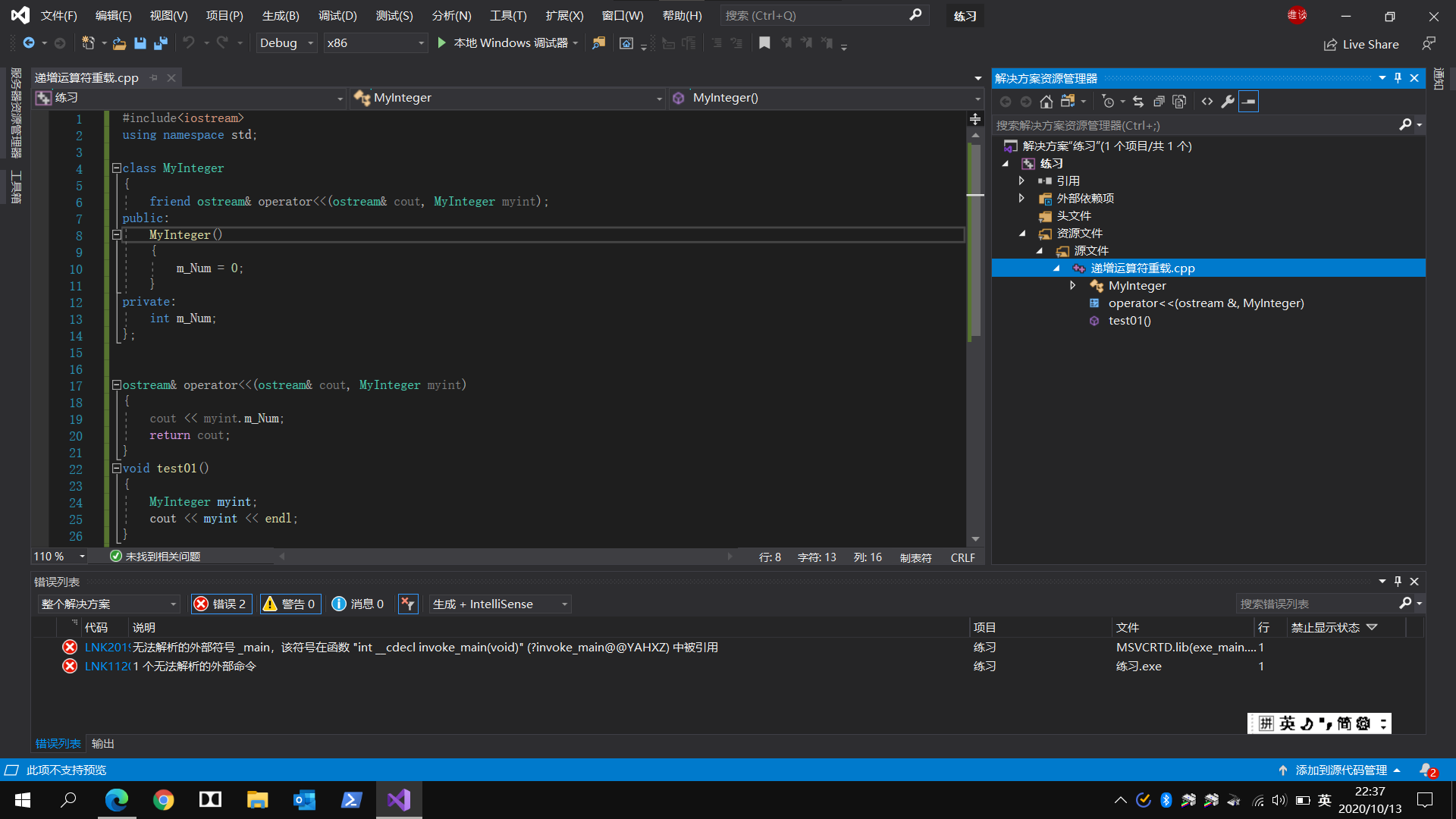Toggle the 消息 0 messages filter
This screenshot has width=1456, height=819.
pyautogui.click(x=358, y=604)
